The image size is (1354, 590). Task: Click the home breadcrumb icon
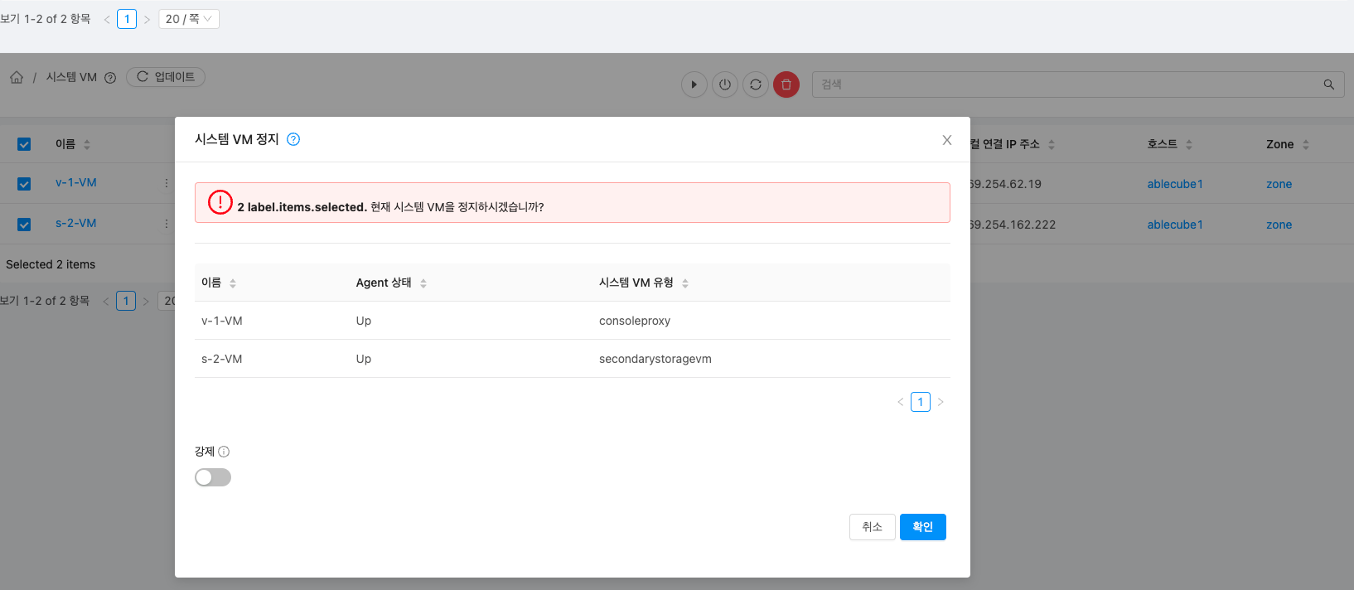click(17, 78)
